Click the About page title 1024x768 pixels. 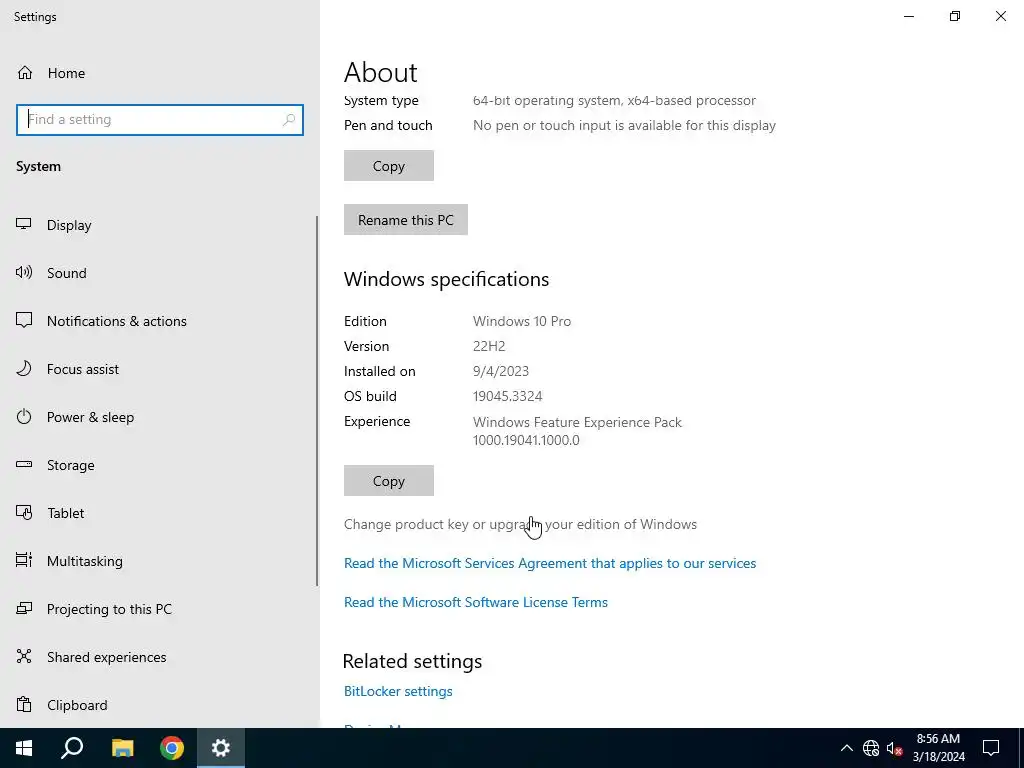pyautogui.click(x=381, y=72)
